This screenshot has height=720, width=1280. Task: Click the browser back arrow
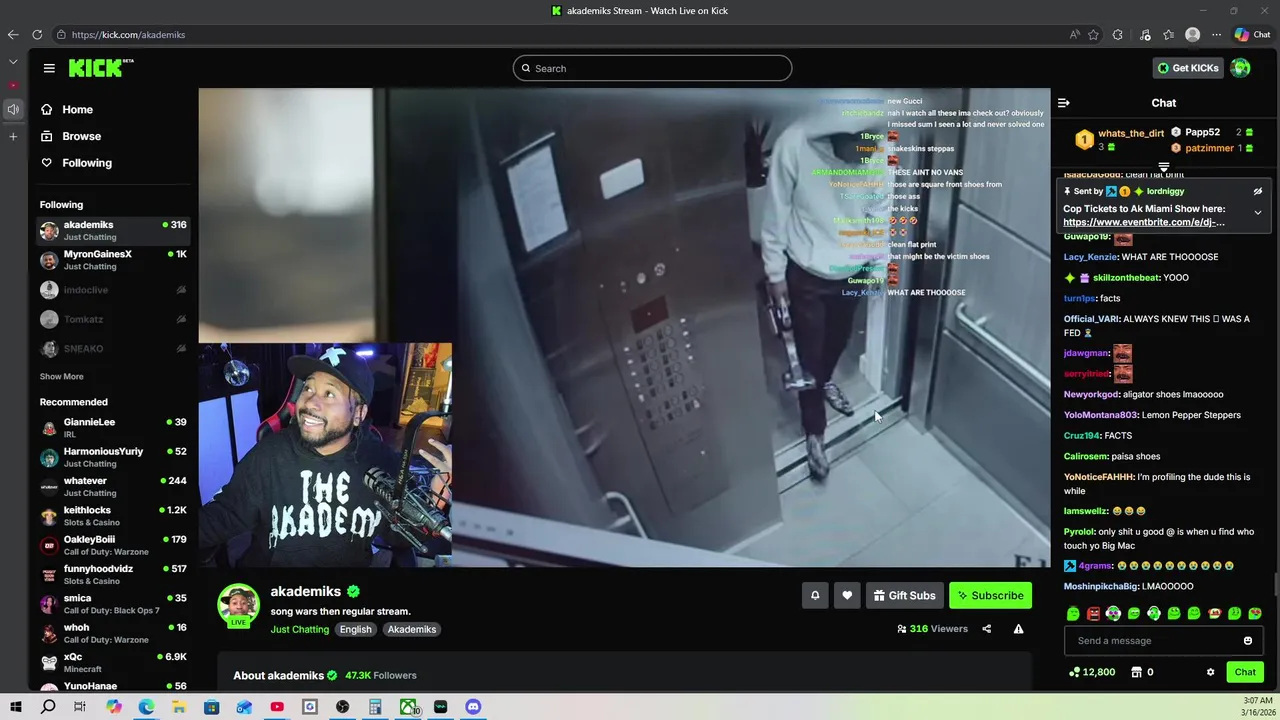coord(13,35)
